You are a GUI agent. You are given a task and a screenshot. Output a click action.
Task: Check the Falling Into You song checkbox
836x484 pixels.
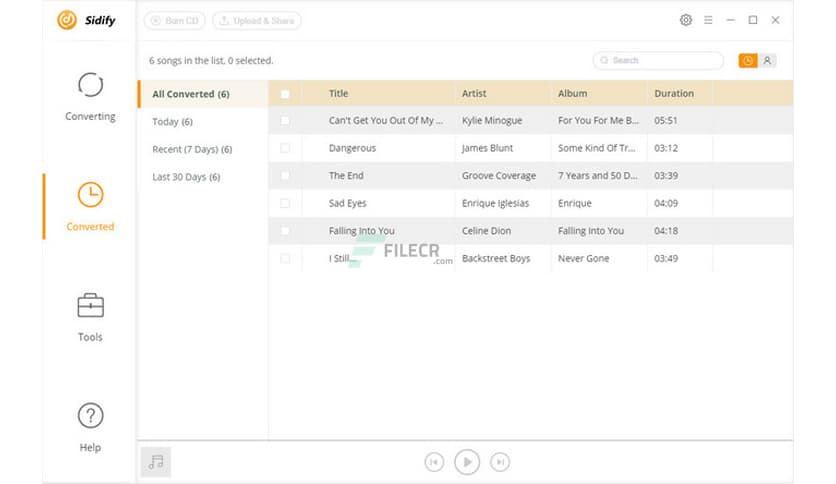tap(285, 231)
